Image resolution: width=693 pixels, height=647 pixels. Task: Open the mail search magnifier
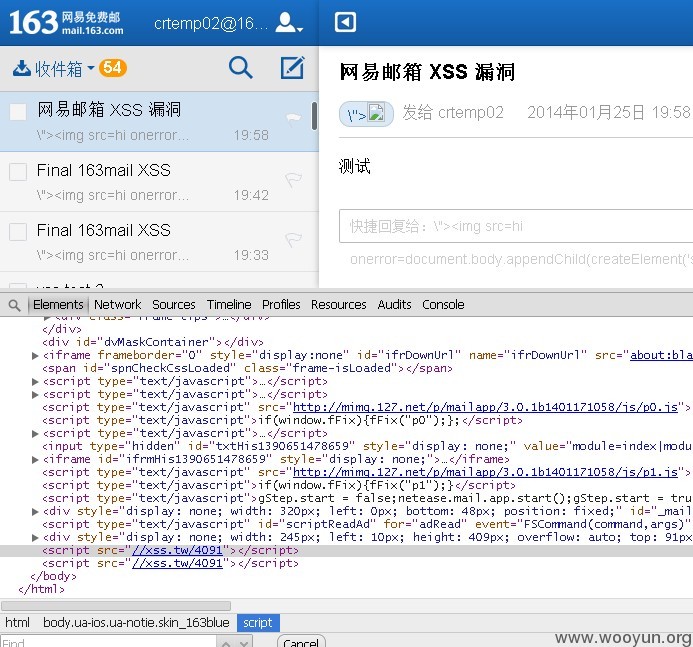(241, 68)
